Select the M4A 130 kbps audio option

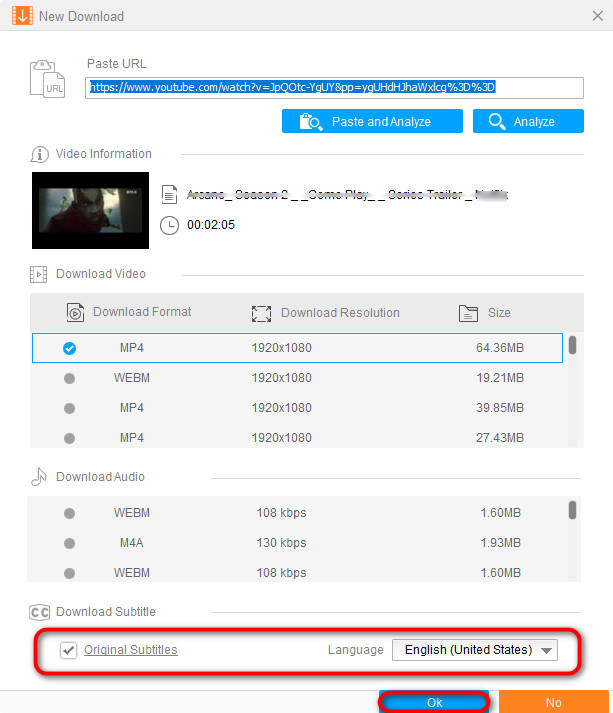click(x=69, y=543)
